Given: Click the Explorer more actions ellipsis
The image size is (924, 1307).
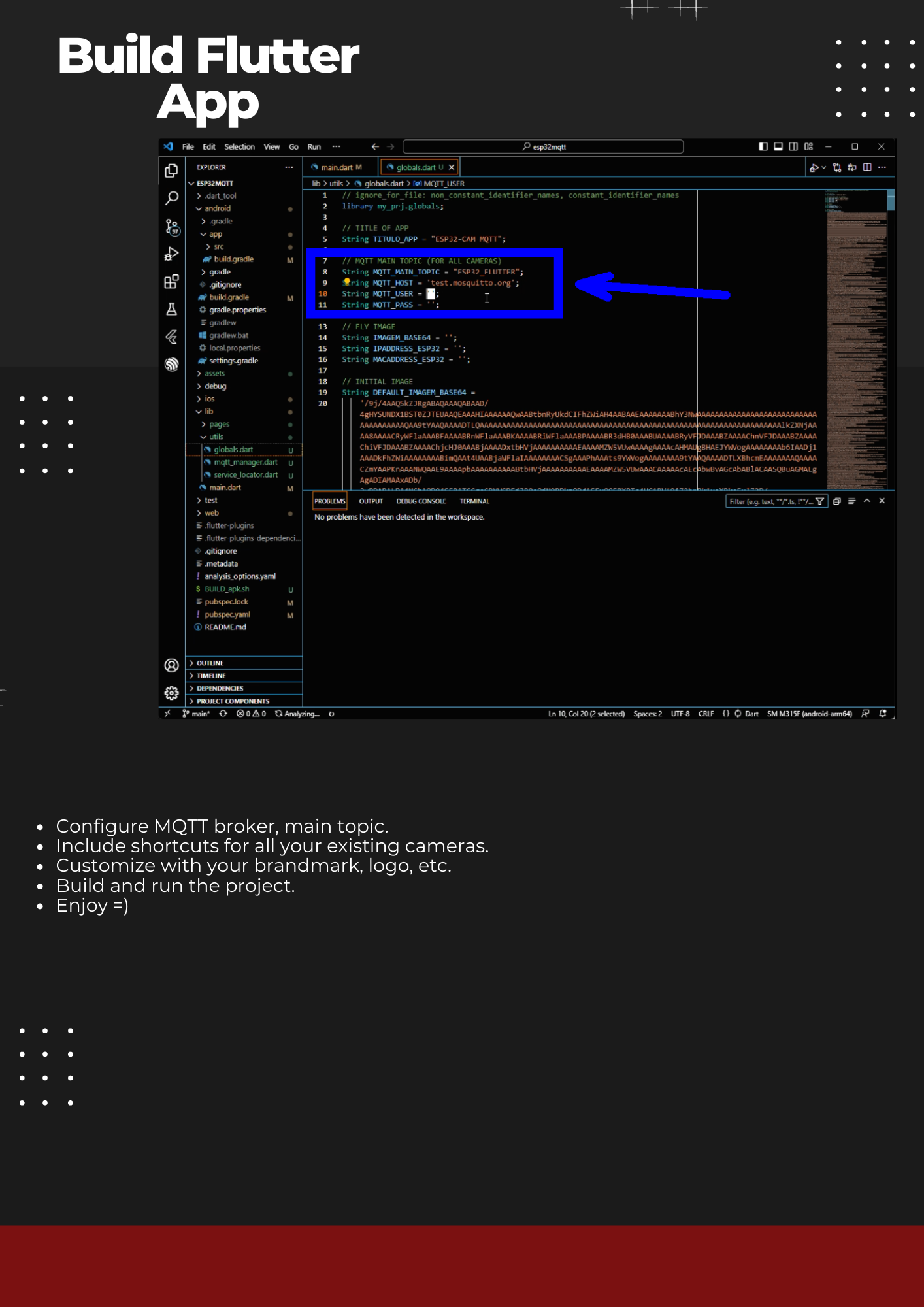Looking at the screenshot, I should point(289,167).
